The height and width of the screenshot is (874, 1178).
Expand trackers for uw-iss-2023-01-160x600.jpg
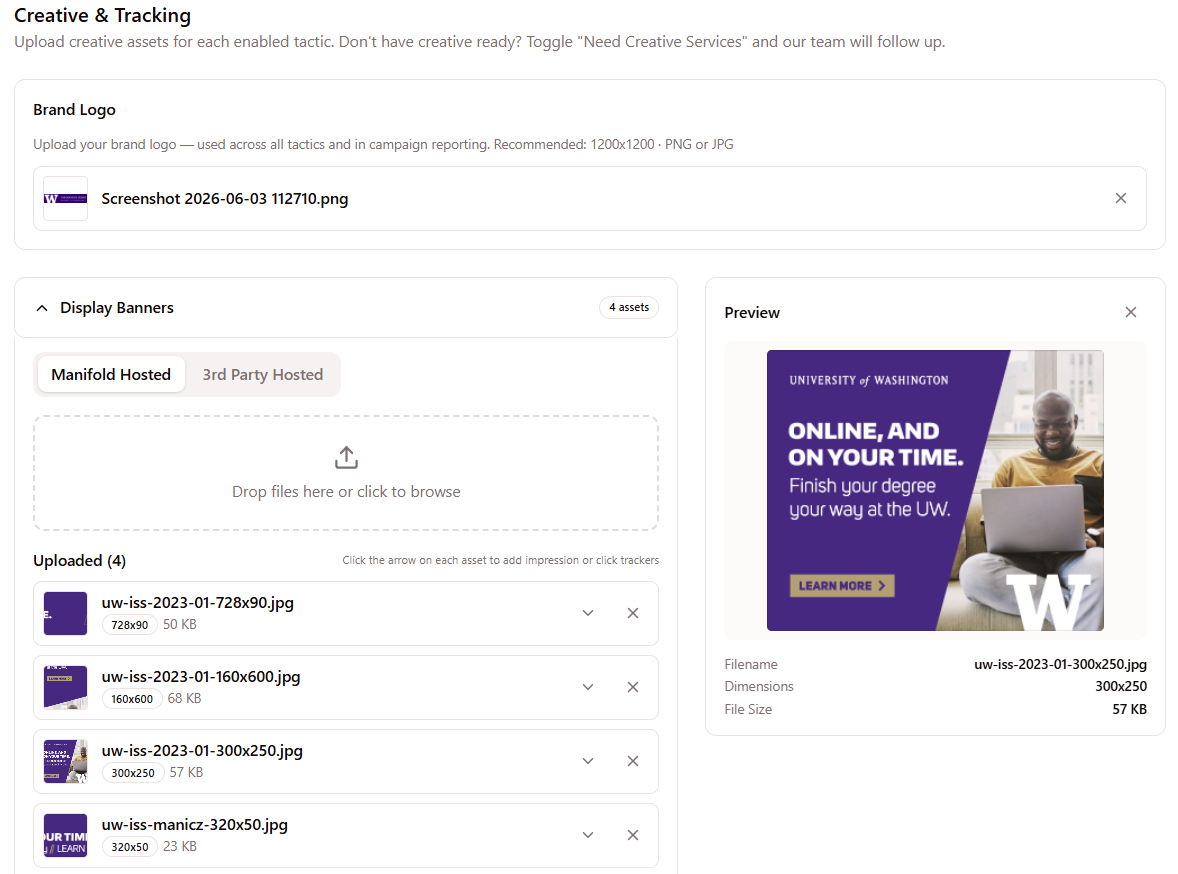click(x=588, y=687)
